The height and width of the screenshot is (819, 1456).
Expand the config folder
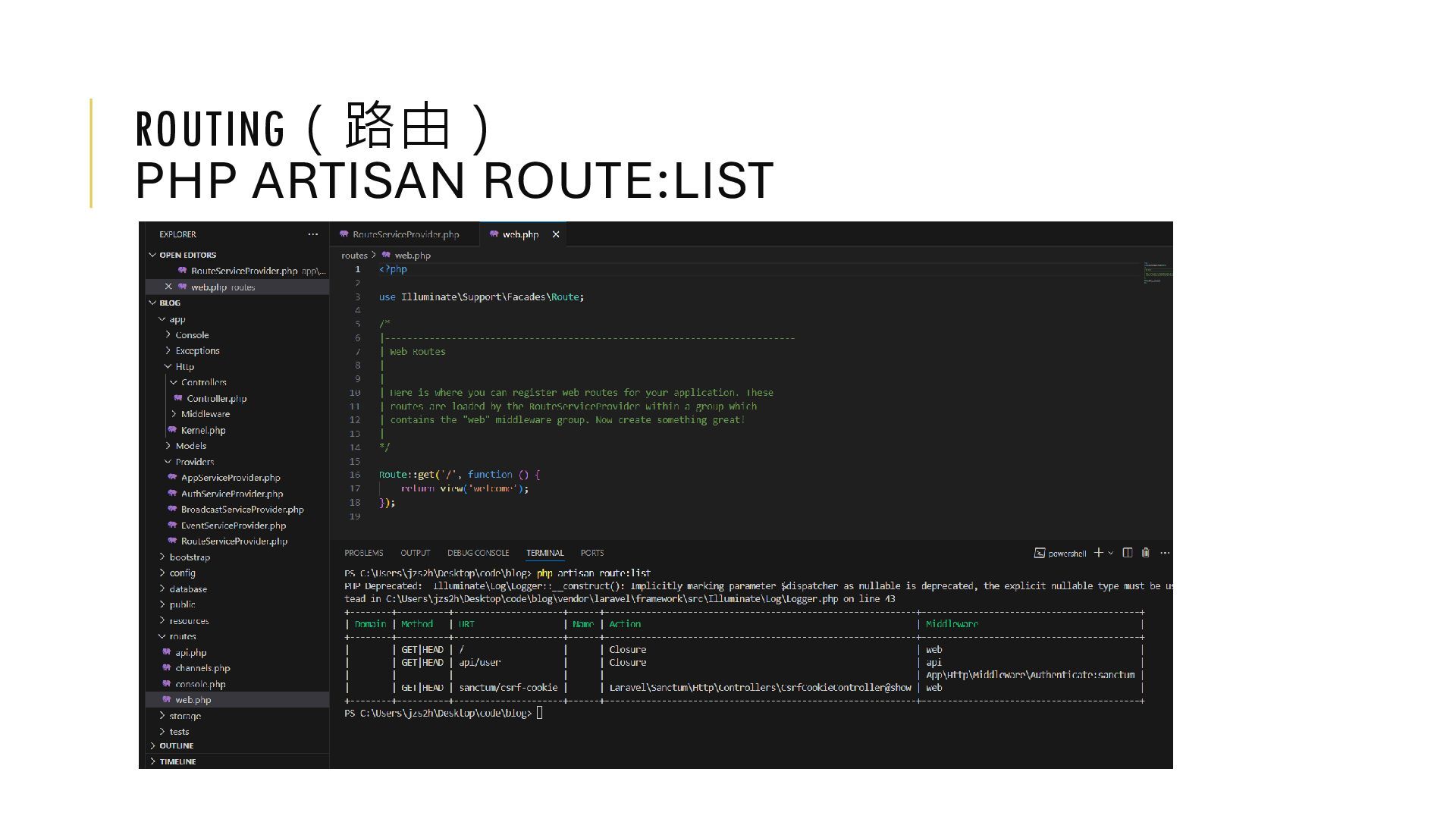(182, 573)
